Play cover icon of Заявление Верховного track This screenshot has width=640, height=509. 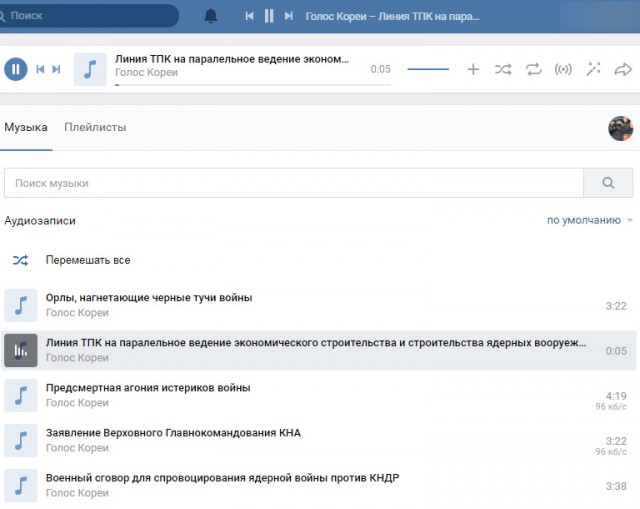click(x=21, y=440)
